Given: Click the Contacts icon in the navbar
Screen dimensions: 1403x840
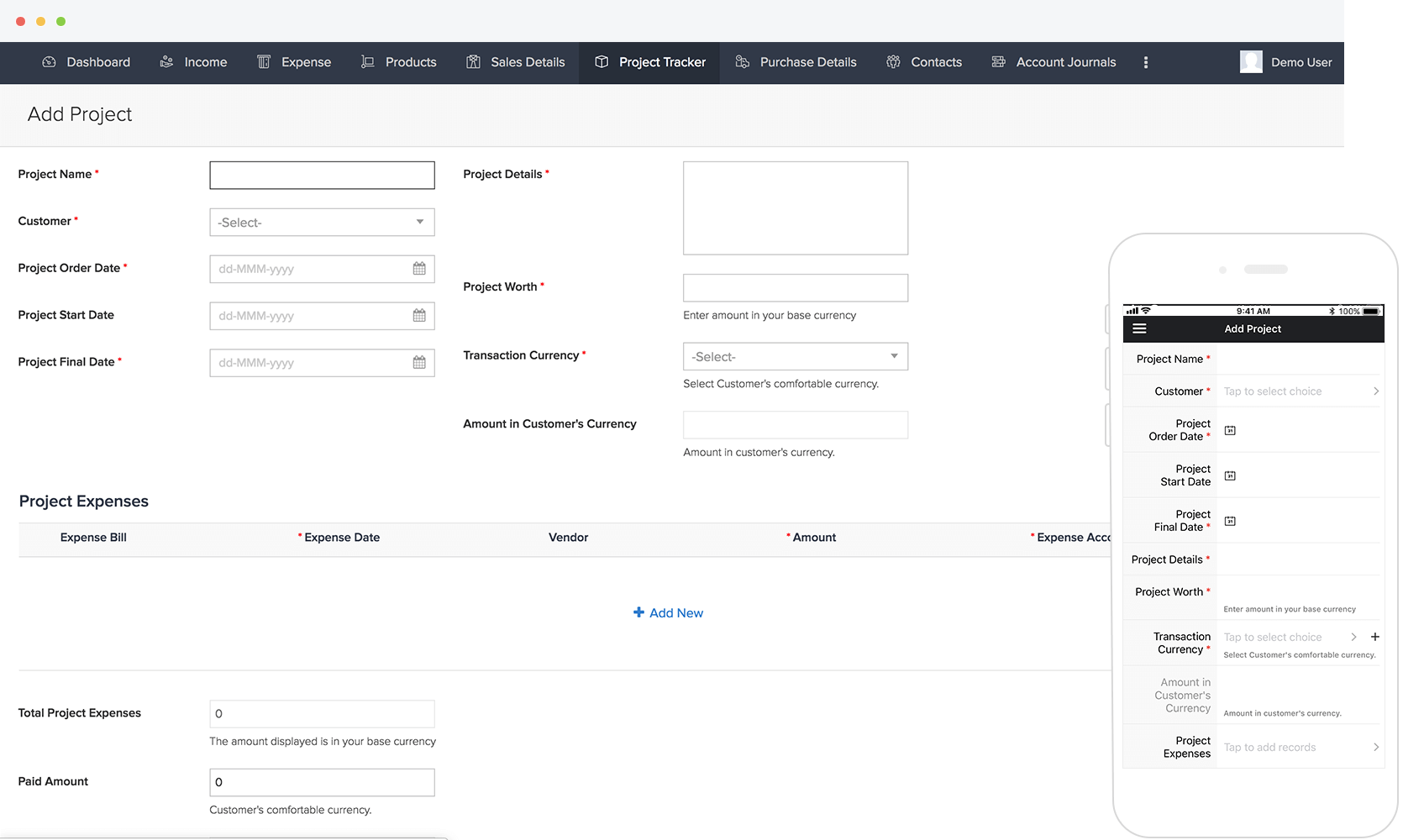Looking at the screenshot, I should (x=894, y=62).
